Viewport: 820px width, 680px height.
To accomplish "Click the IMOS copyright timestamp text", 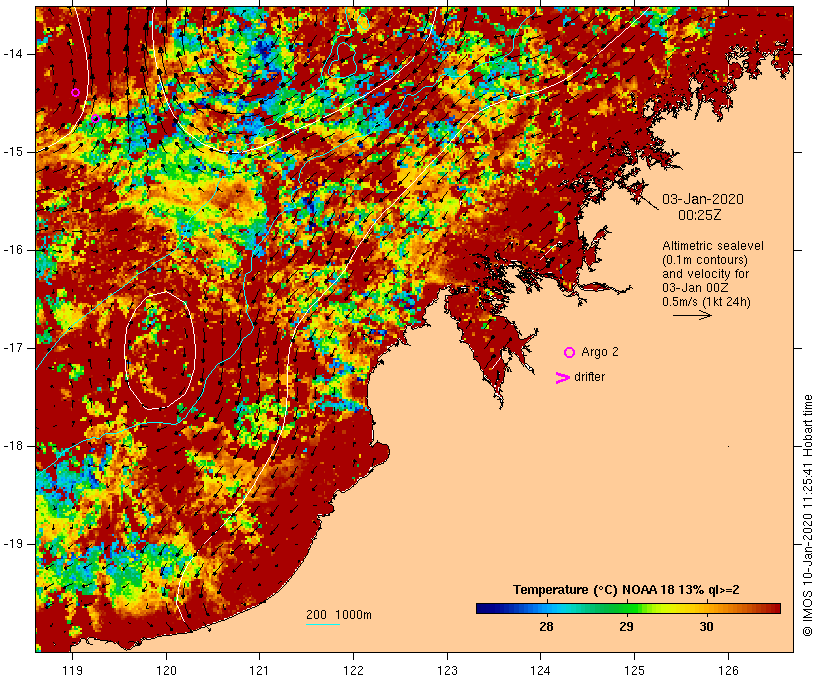I will tap(807, 515).
